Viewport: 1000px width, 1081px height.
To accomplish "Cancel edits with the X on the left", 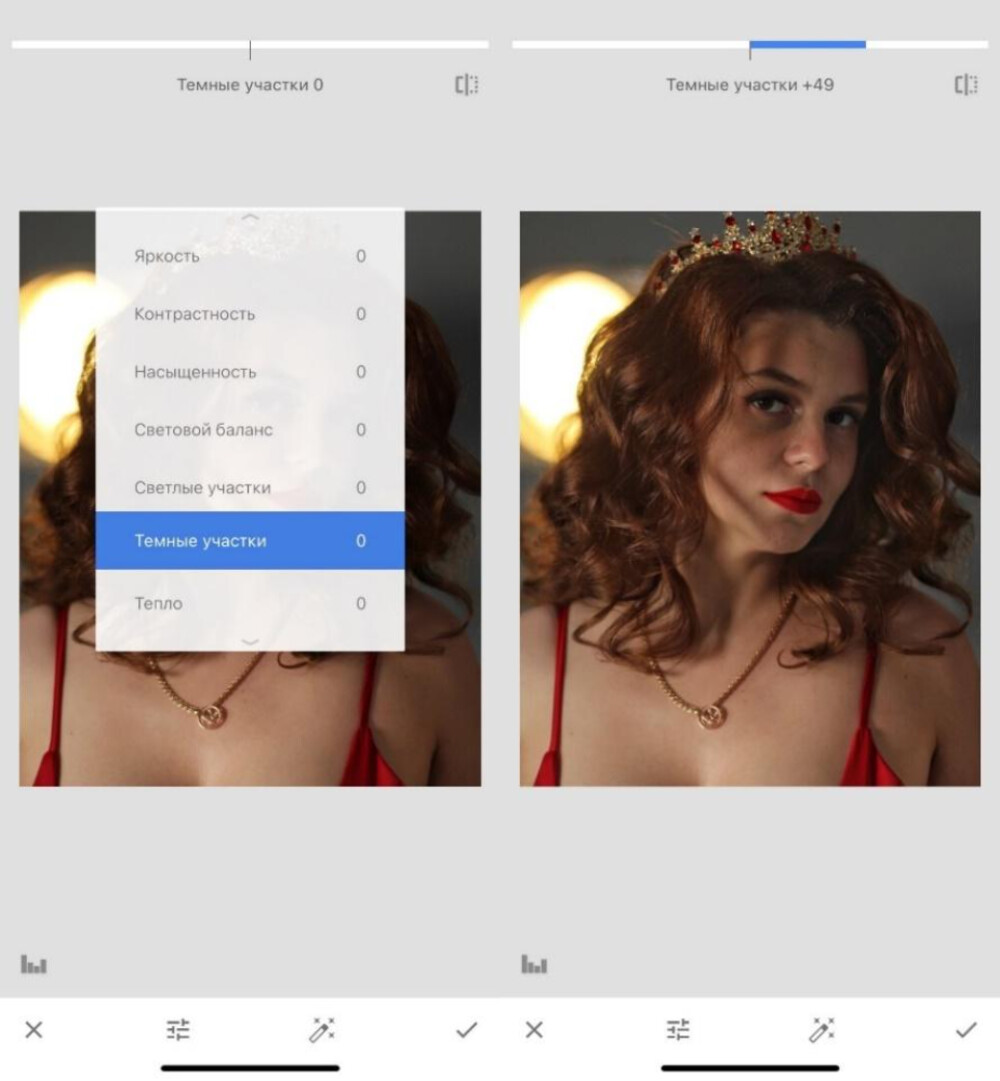I will click(35, 1029).
